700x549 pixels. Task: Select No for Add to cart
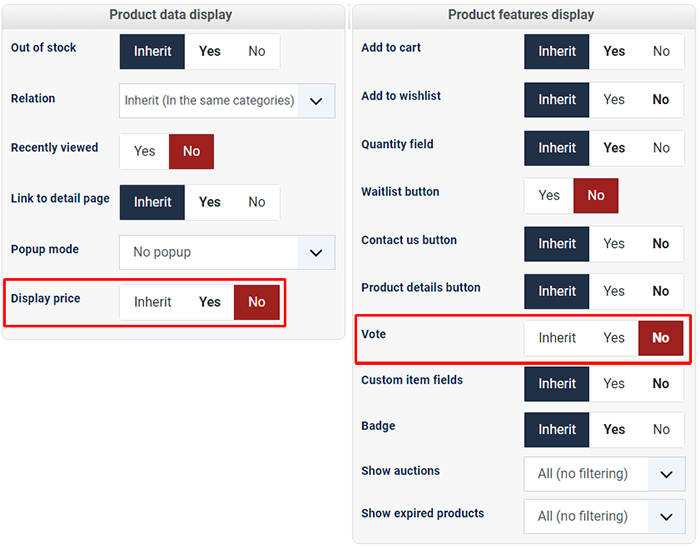661,51
